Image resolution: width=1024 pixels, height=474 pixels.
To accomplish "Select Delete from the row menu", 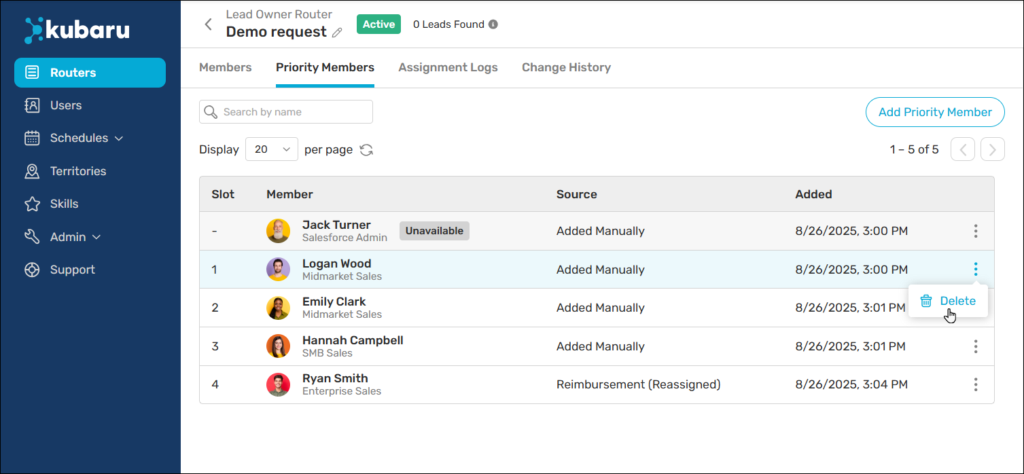I will 948,301.
